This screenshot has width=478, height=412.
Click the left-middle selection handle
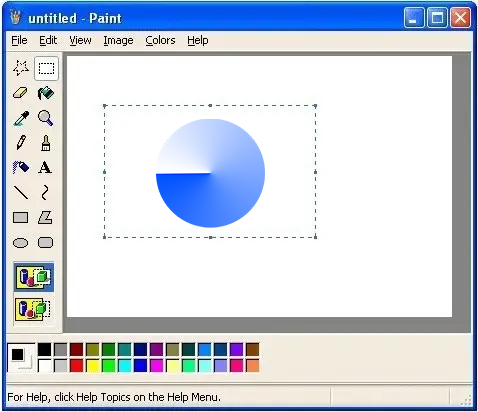pos(105,172)
